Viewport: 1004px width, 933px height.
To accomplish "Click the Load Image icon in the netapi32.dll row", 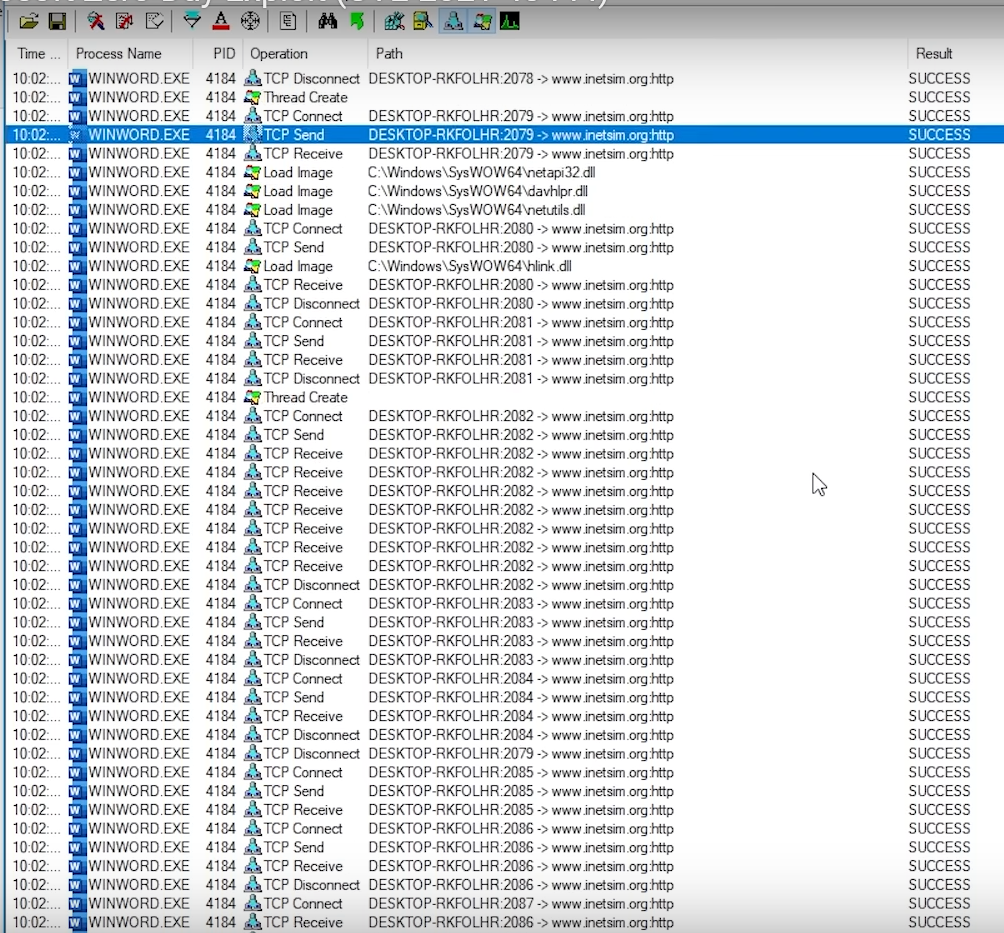I will (253, 172).
